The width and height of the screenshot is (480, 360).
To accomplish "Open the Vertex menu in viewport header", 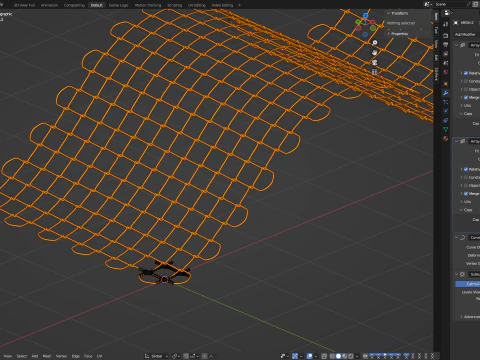I will pyautogui.click(x=61, y=356).
